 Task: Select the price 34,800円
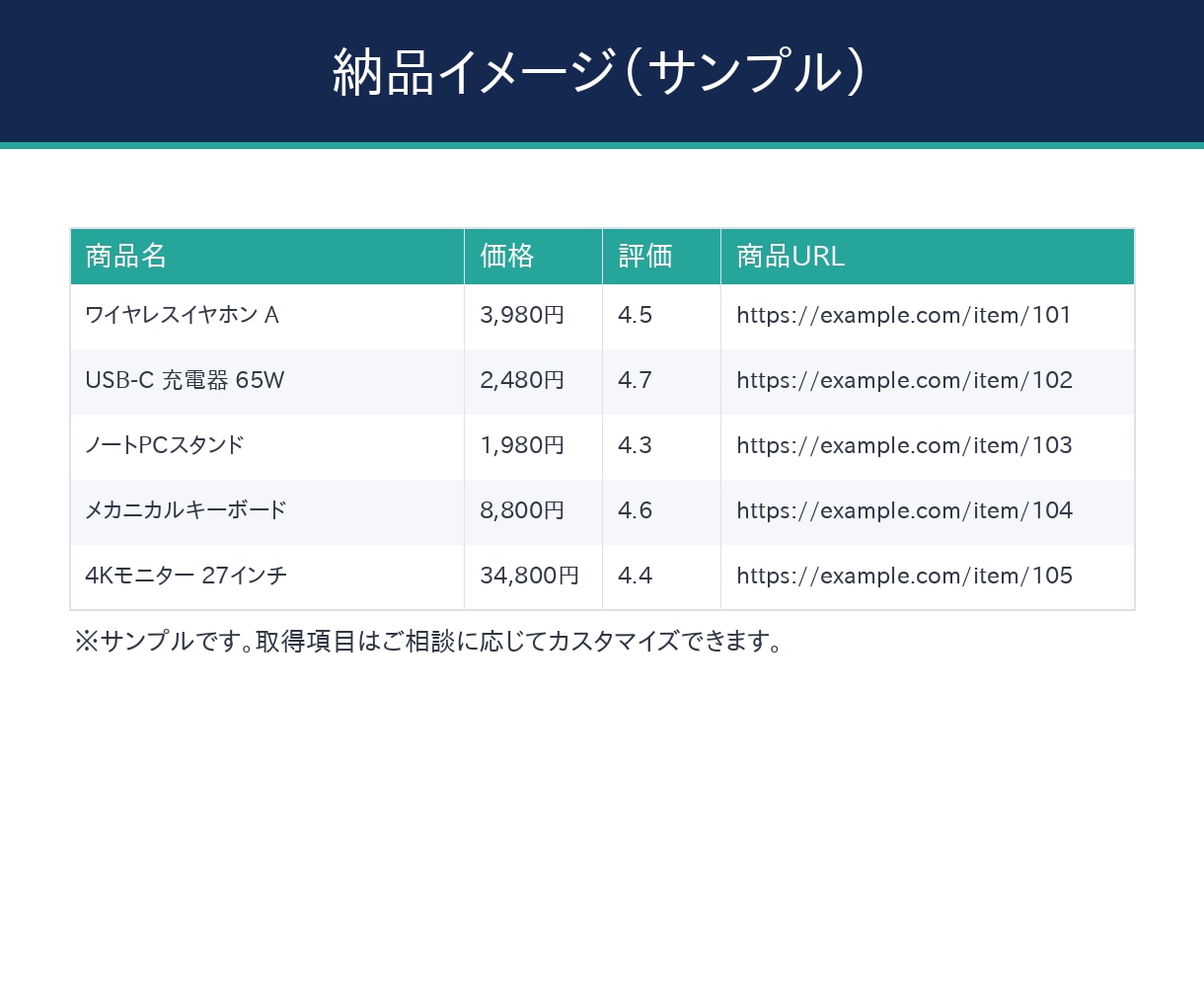click(530, 576)
